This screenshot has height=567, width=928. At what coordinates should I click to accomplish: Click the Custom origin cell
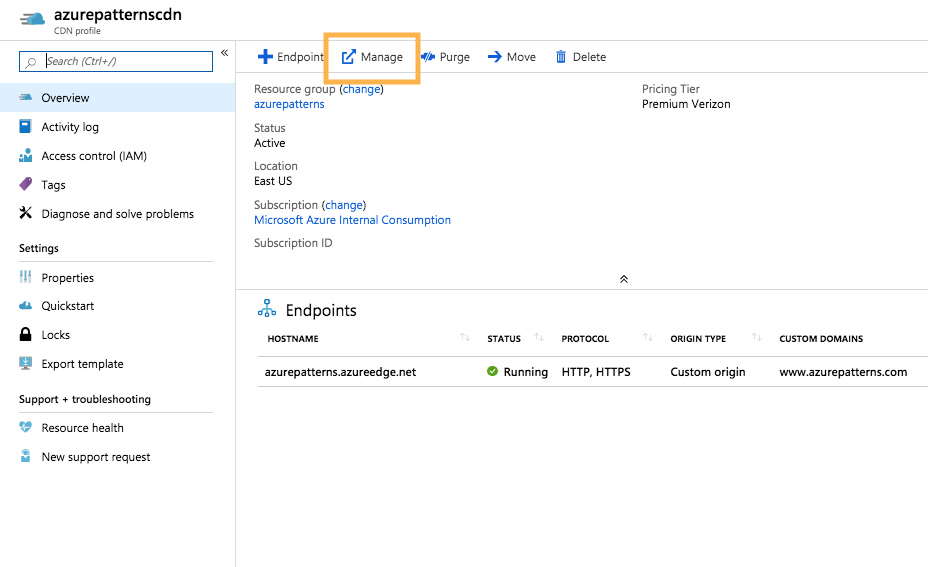tap(708, 372)
